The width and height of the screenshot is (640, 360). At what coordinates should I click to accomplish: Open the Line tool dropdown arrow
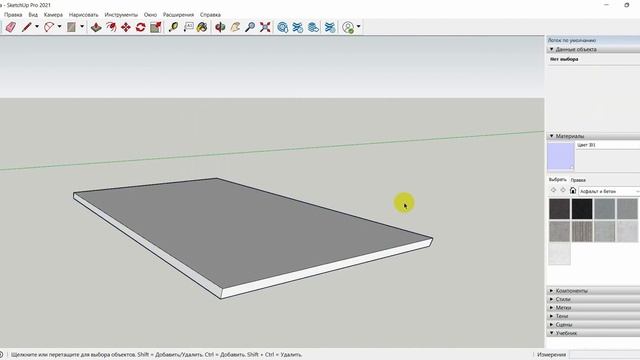(37, 27)
